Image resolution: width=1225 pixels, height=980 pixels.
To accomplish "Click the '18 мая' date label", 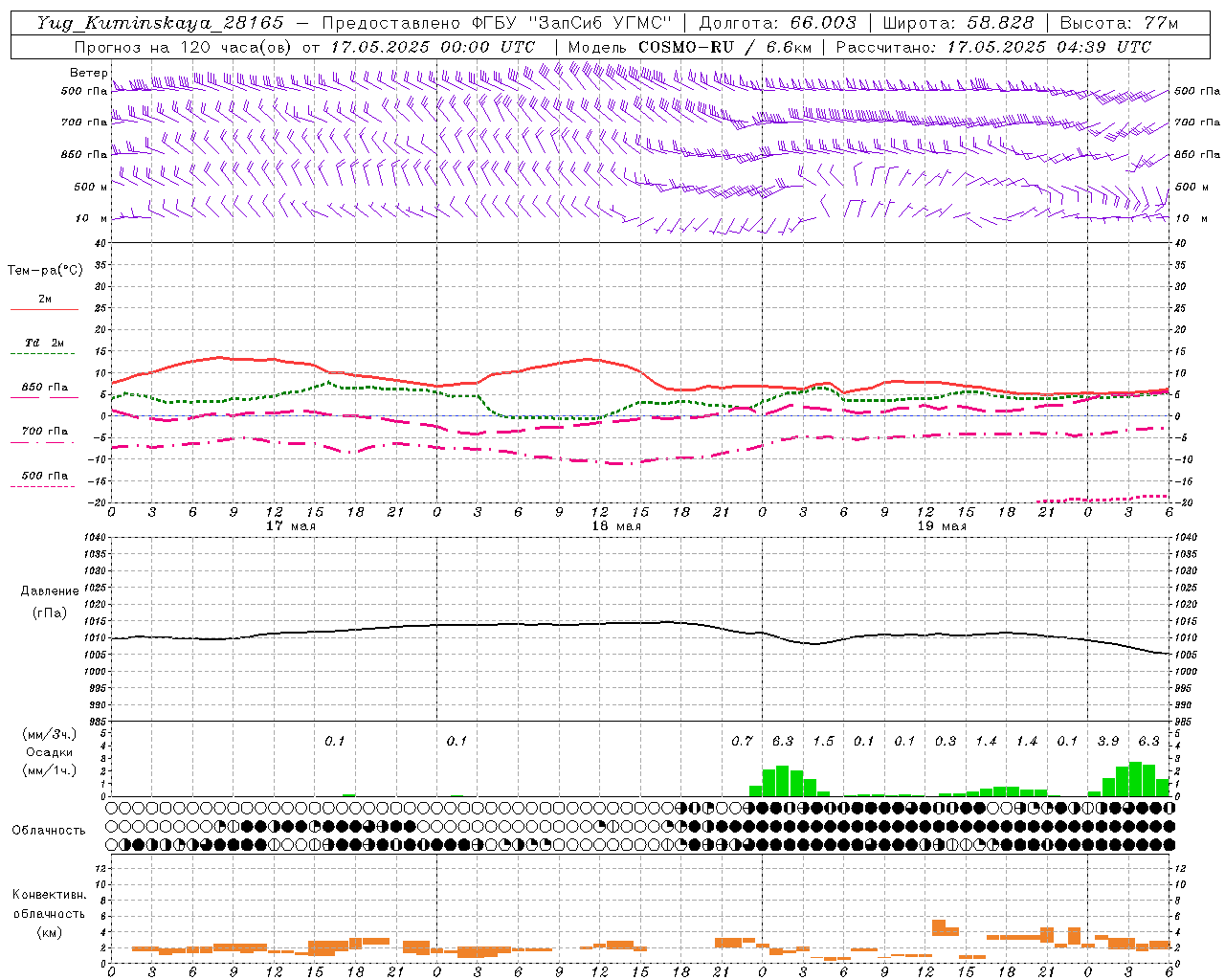I will (616, 526).
